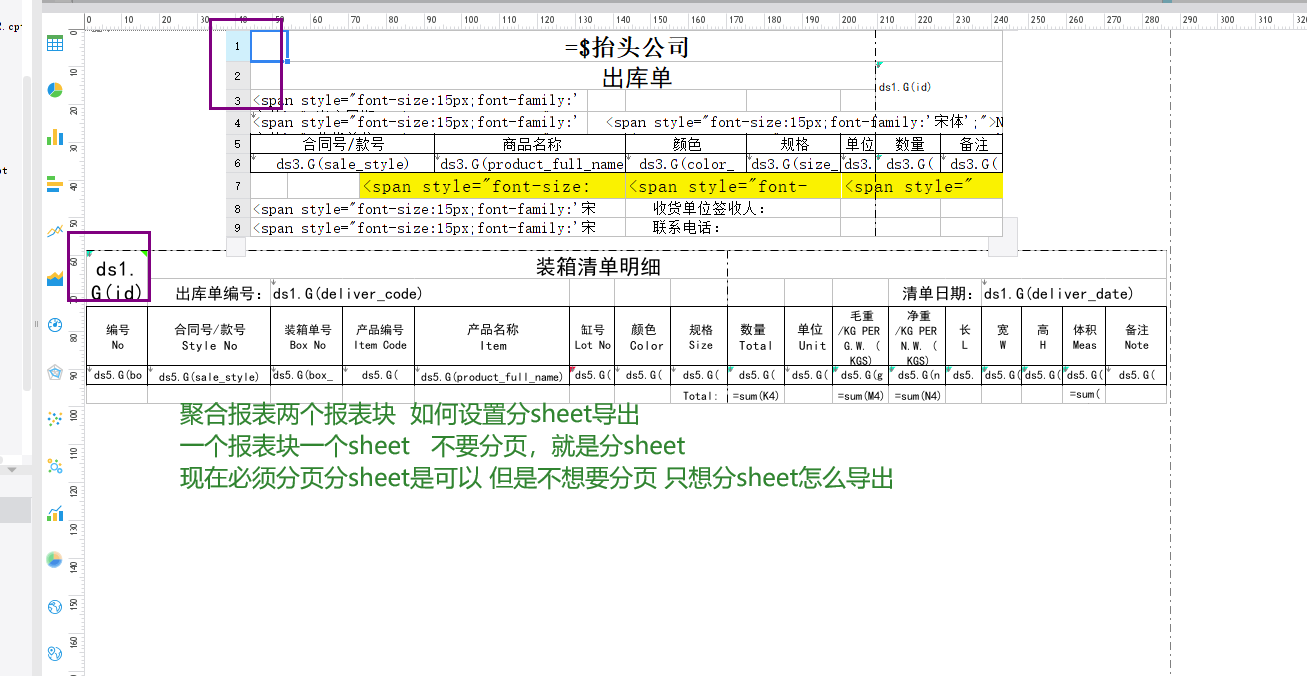Pick the combination chart icon
The image size is (1307, 676).
point(55,513)
